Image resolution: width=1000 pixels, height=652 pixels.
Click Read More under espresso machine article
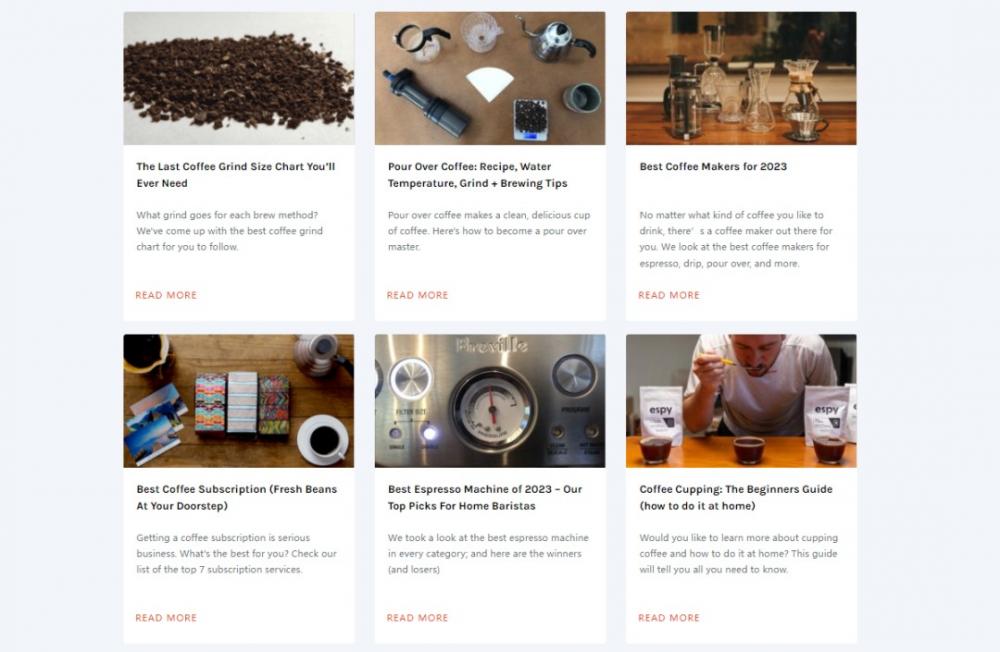417,618
